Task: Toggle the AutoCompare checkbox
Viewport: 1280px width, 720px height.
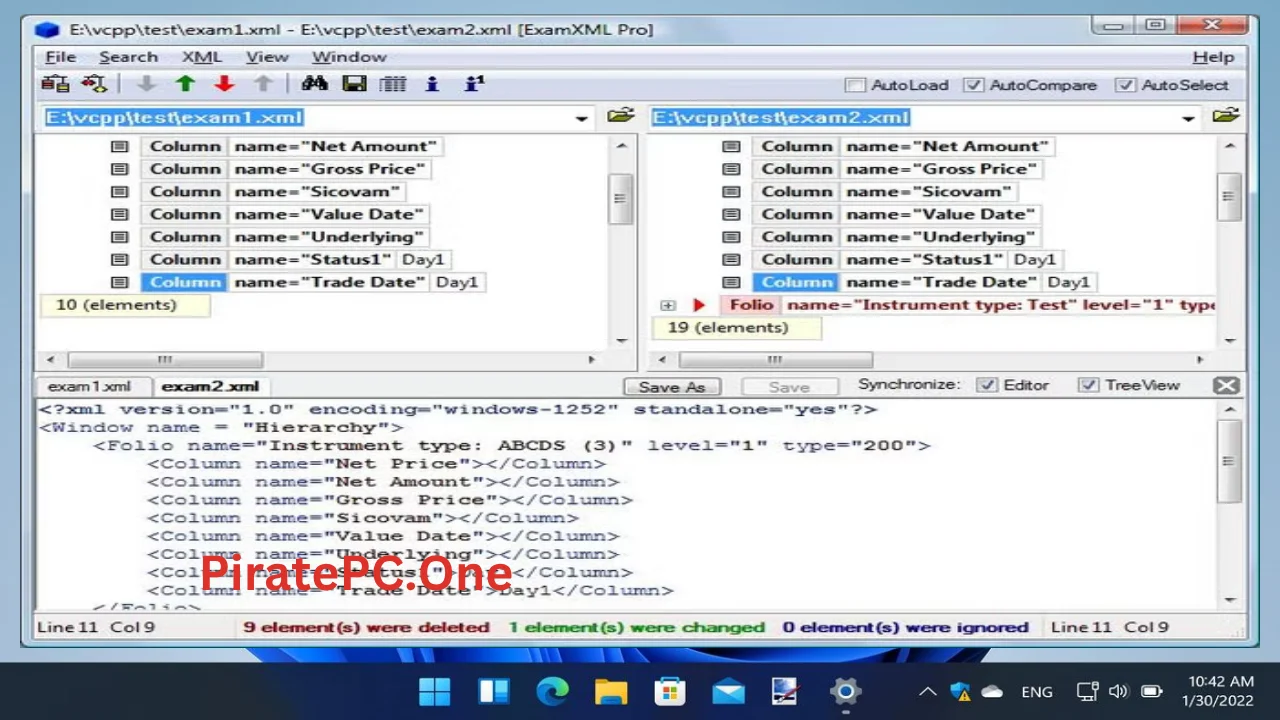Action: pos(973,85)
